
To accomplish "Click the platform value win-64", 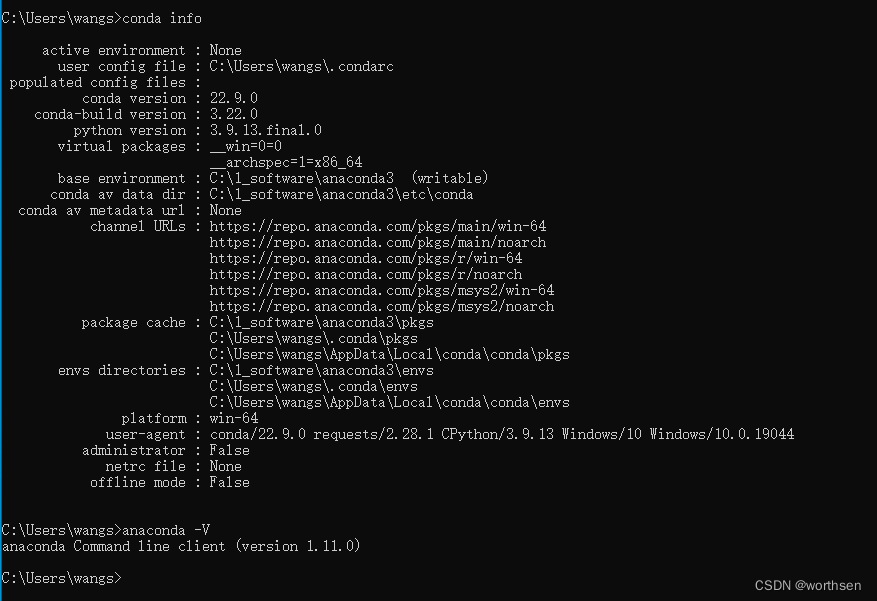I will tap(233, 419).
